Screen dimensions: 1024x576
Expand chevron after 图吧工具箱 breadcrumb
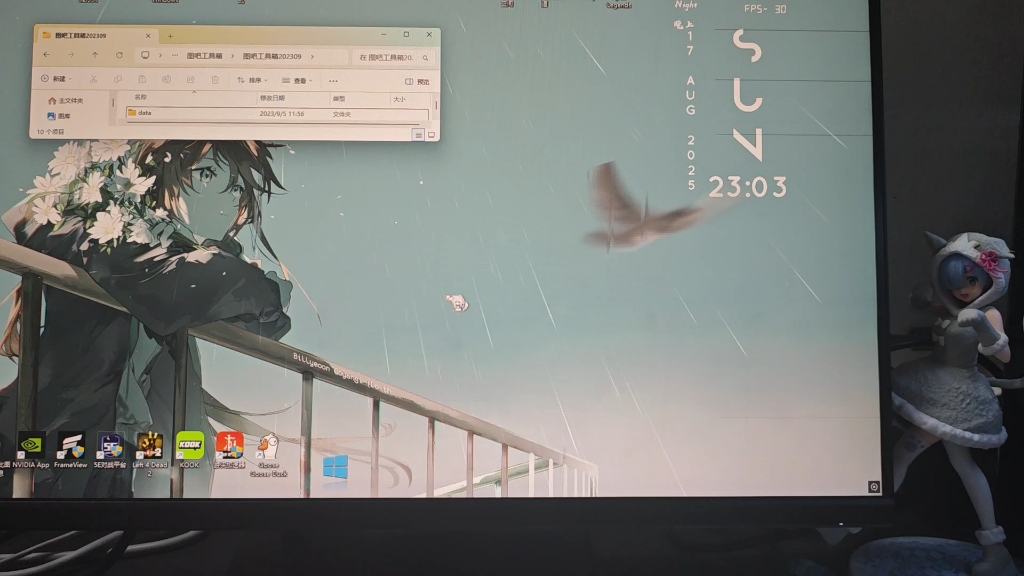coord(232,56)
